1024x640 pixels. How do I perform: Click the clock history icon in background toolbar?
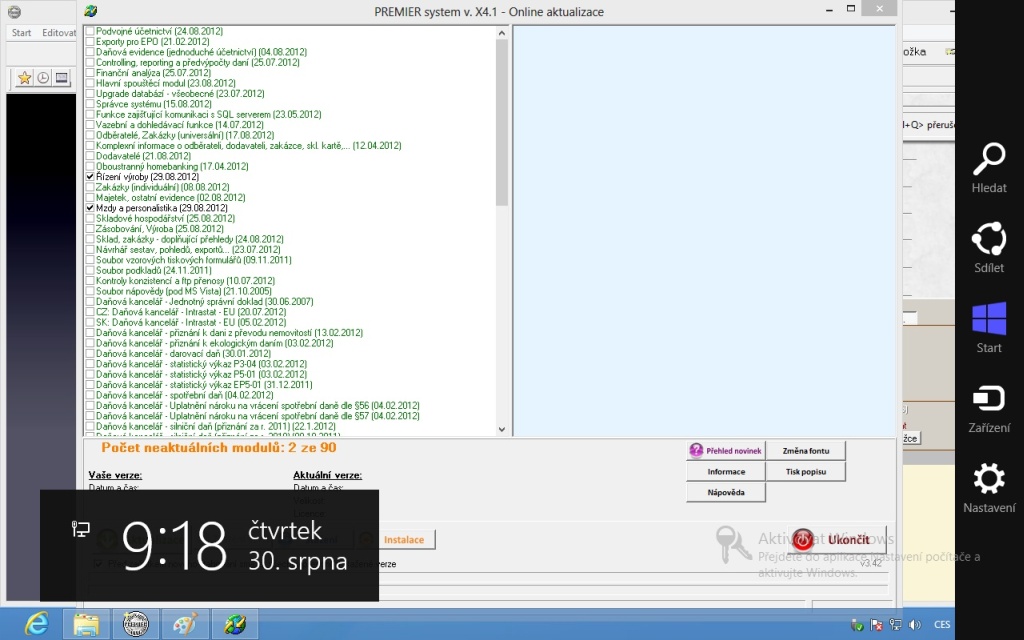pos(43,78)
